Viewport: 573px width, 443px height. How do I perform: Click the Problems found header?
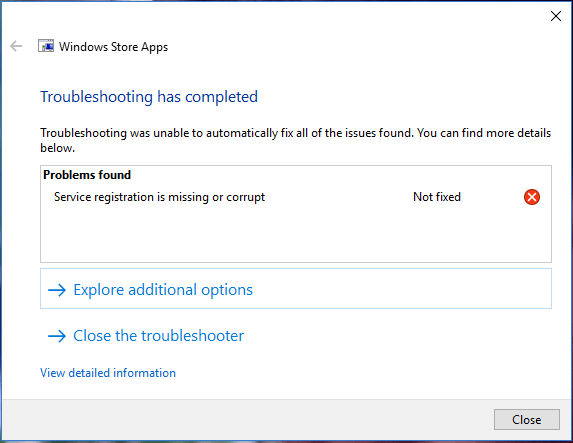[87, 175]
